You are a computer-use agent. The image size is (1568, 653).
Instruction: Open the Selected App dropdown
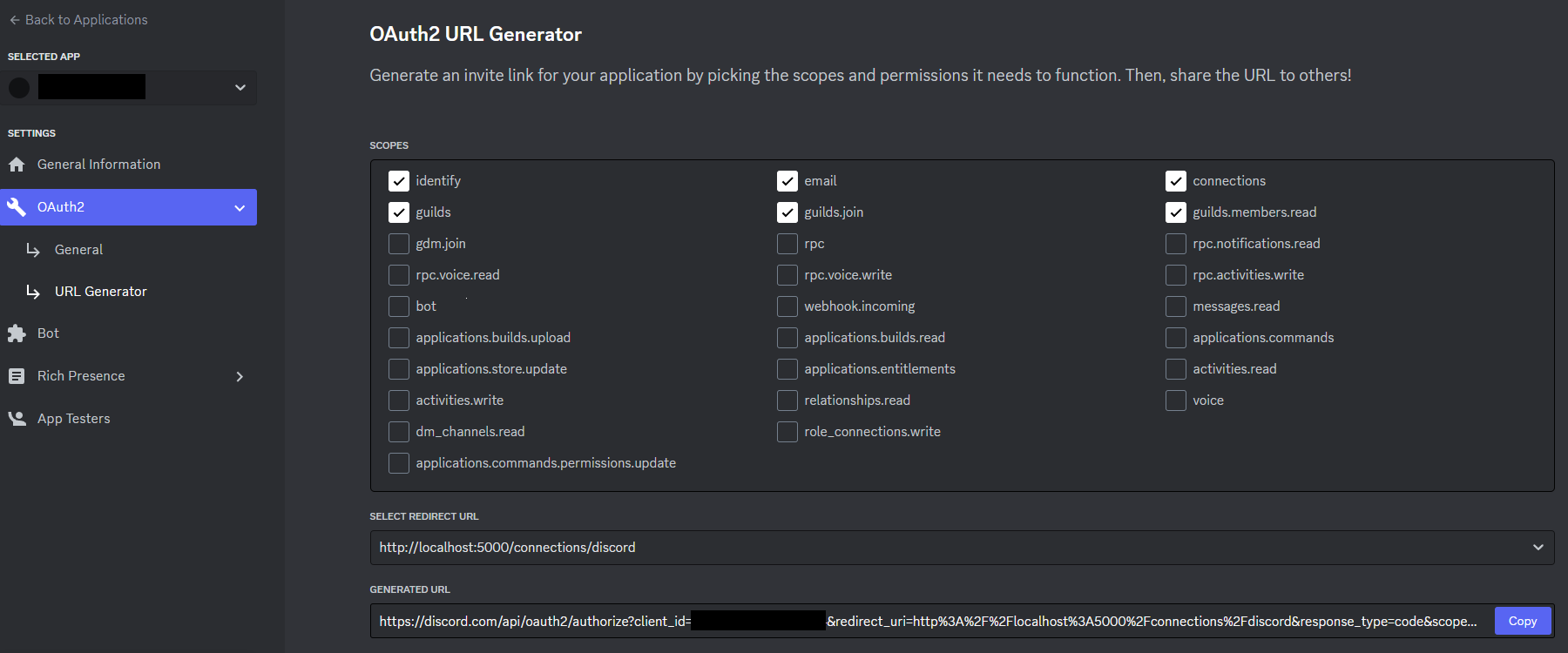pos(240,87)
